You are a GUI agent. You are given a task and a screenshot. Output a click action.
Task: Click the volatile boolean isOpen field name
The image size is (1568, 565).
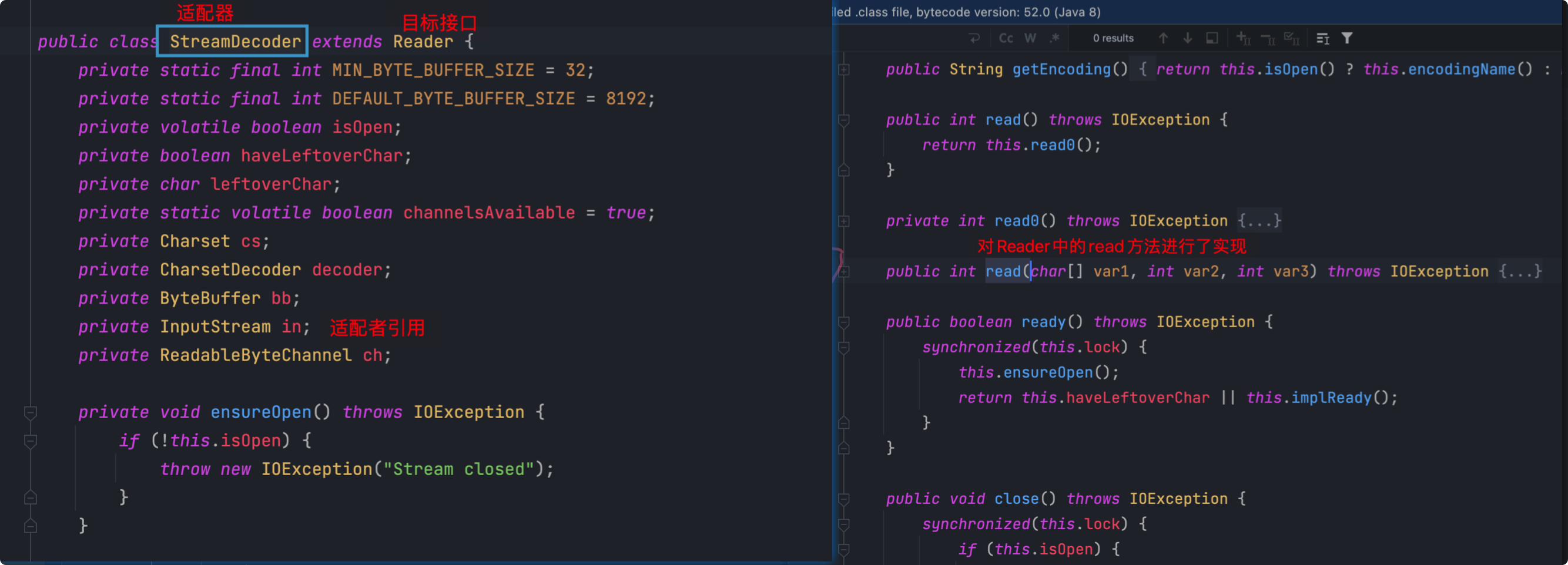point(361,127)
